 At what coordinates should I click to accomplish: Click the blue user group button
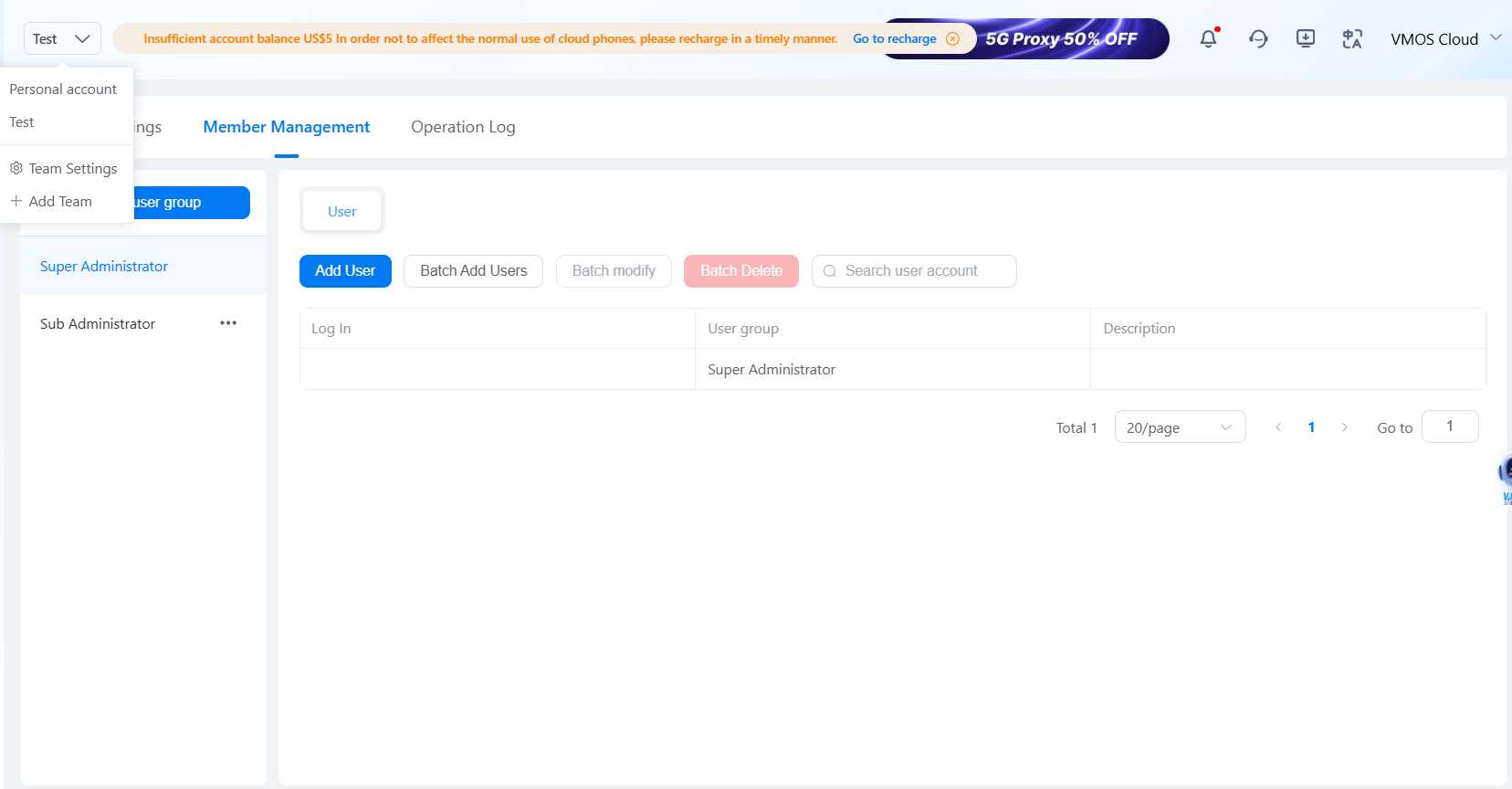191,203
